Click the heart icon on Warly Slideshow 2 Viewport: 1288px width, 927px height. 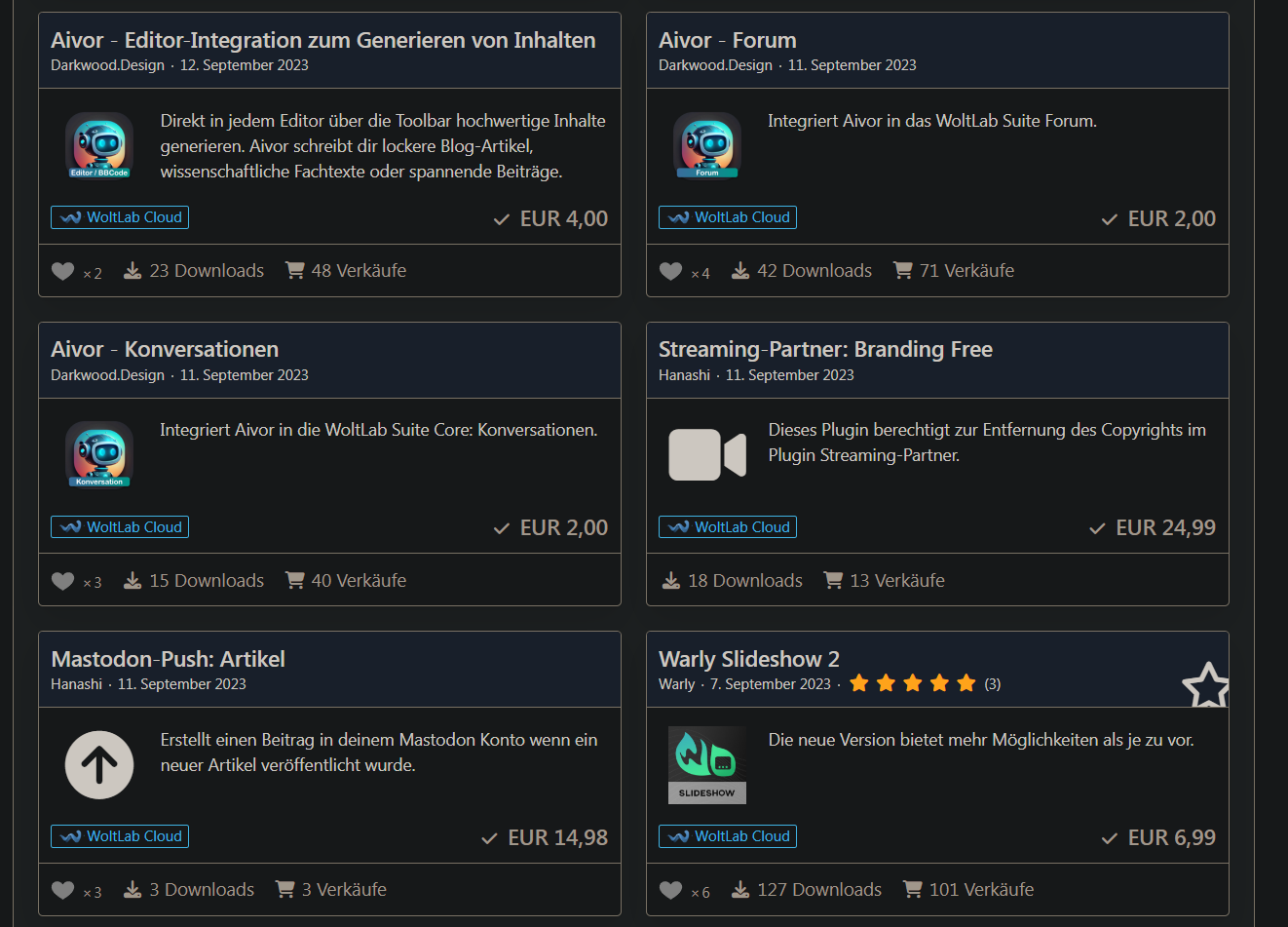click(670, 890)
